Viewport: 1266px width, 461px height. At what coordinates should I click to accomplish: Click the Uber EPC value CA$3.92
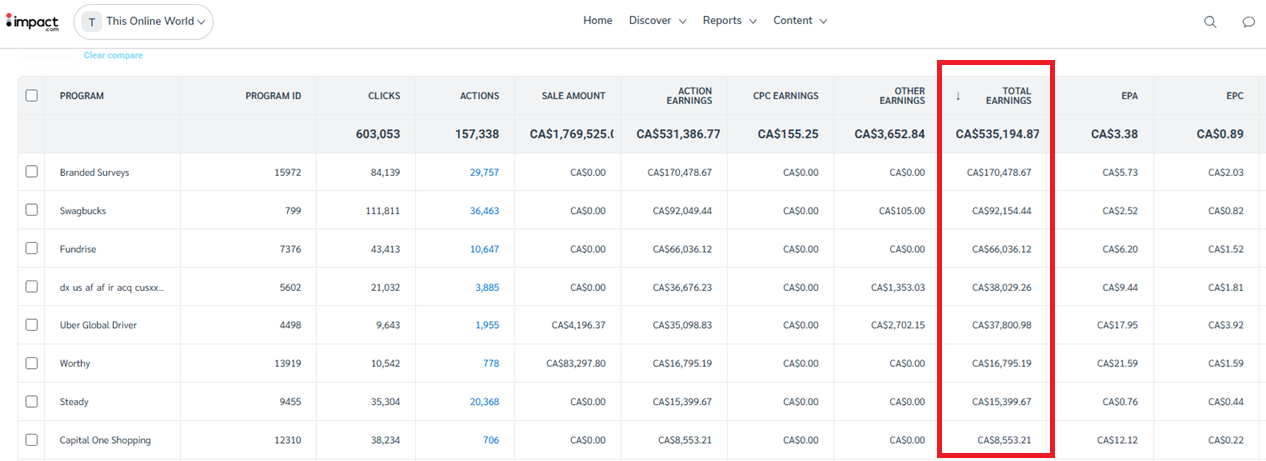pos(1226,325)
